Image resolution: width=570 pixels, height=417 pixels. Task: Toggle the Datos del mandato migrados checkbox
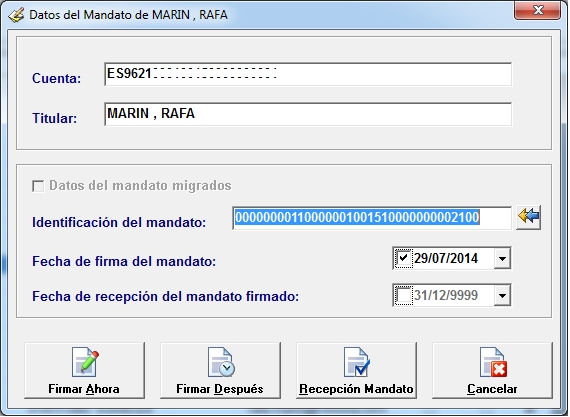tap(38, 186)
